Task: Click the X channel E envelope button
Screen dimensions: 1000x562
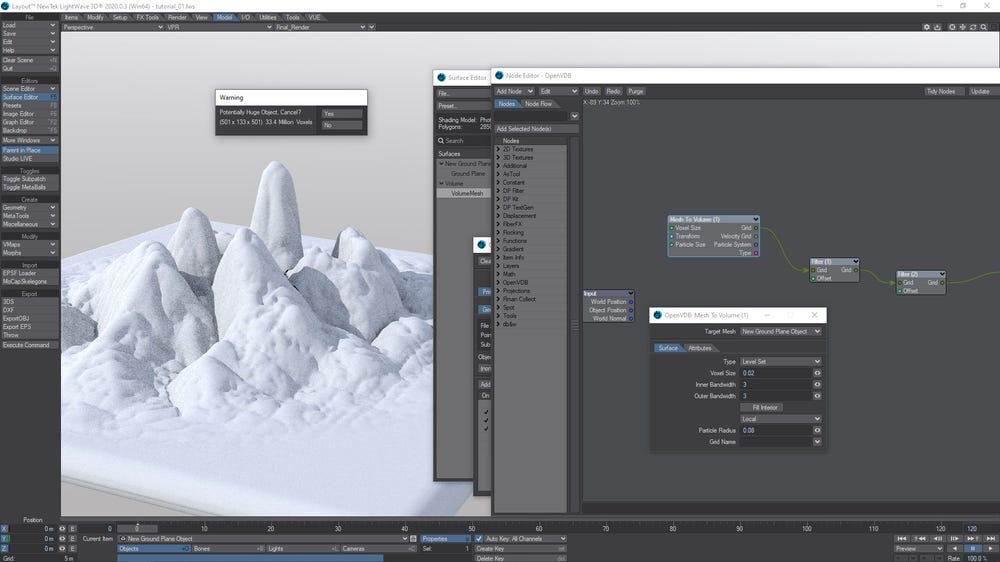Action: [72, 529]
